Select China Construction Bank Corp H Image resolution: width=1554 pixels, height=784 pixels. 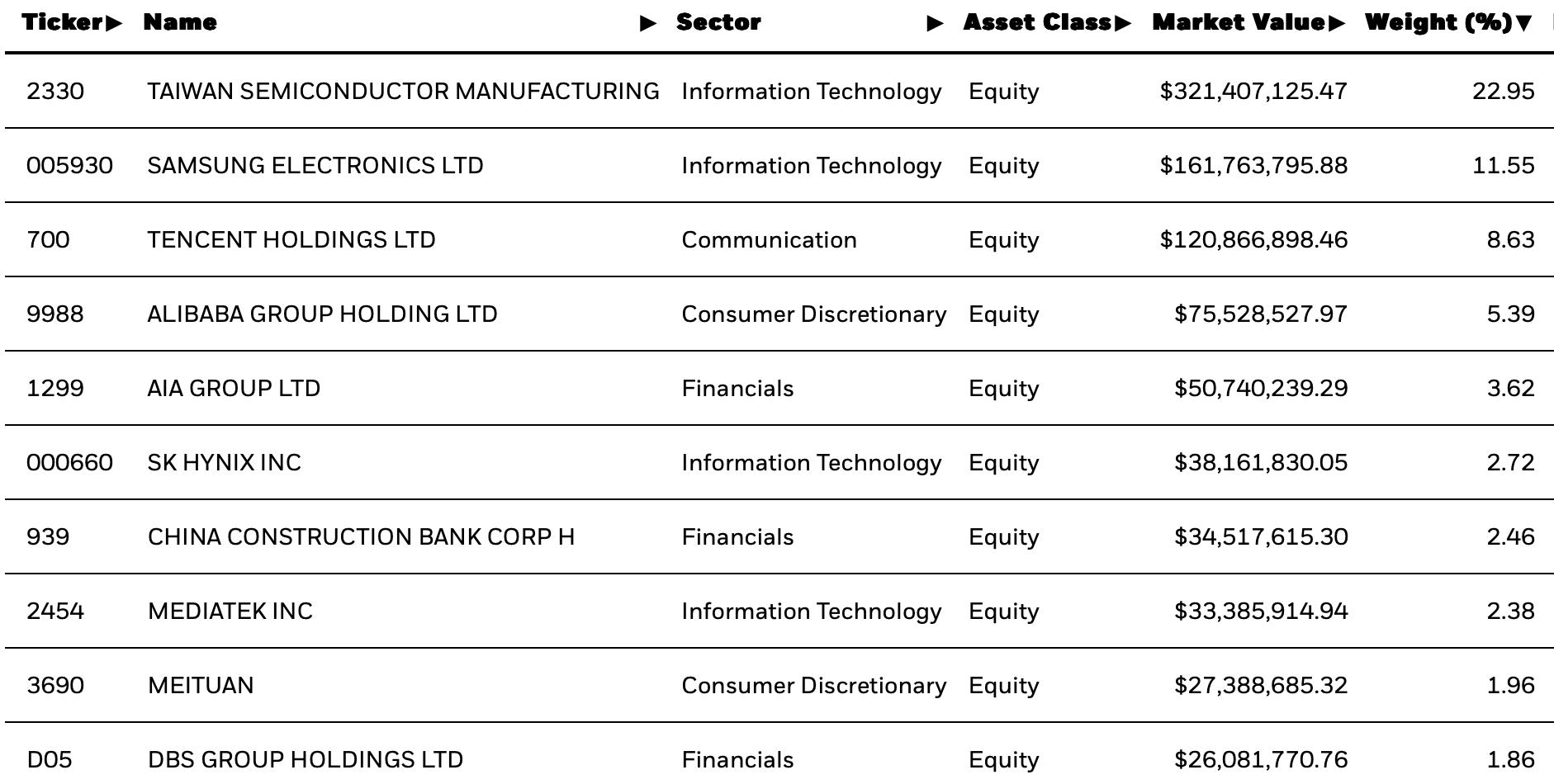pos(361,536)
